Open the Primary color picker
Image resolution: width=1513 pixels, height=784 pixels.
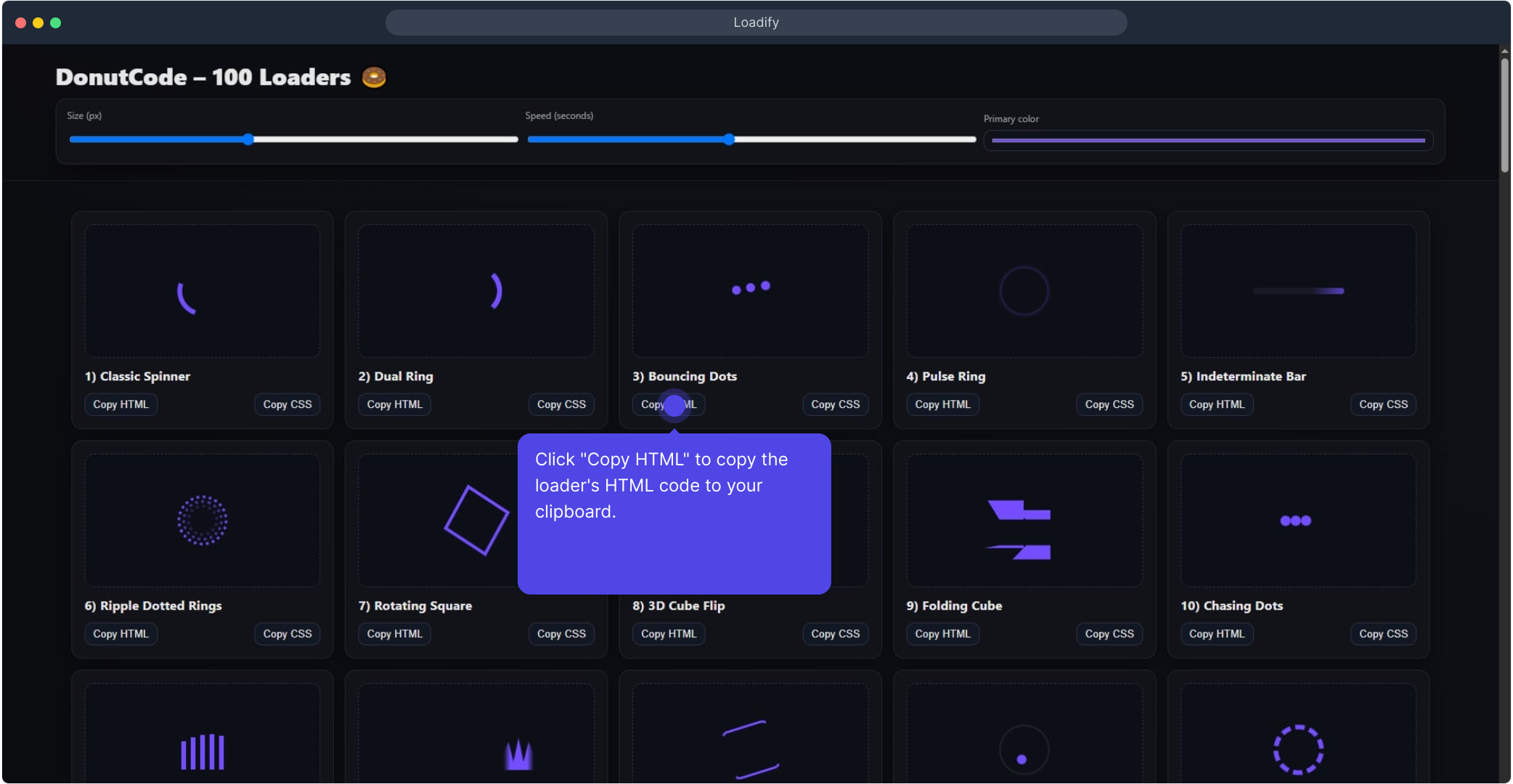tap(1208, 140)
